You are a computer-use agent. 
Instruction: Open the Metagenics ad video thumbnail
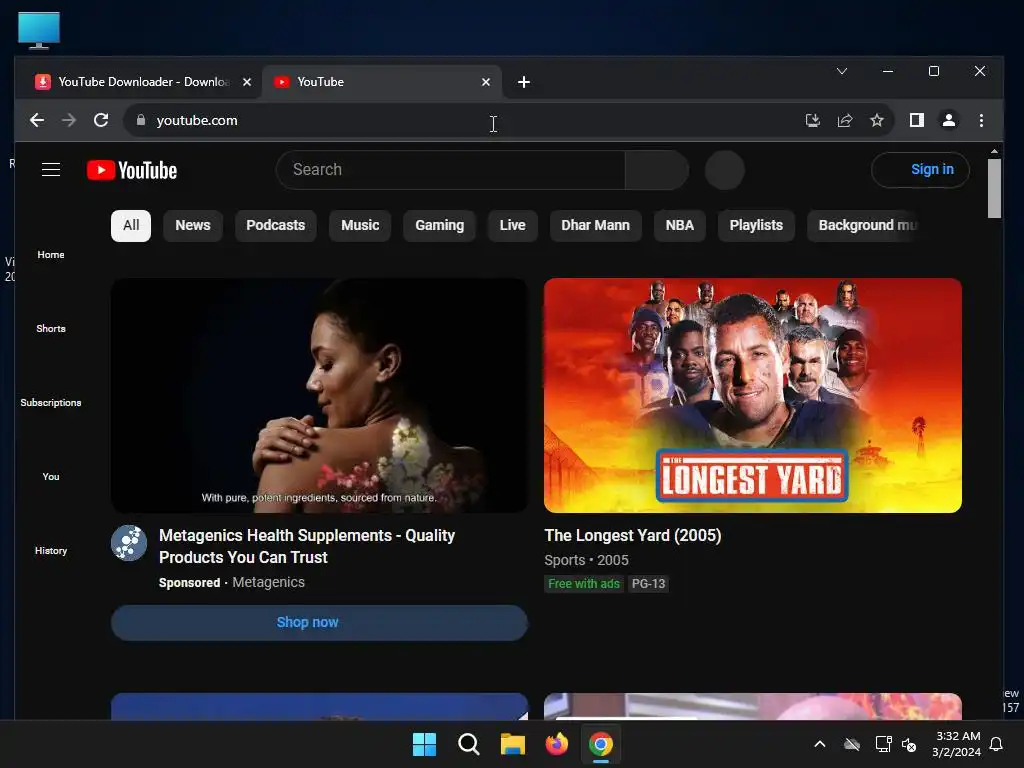tap(319, 395)
